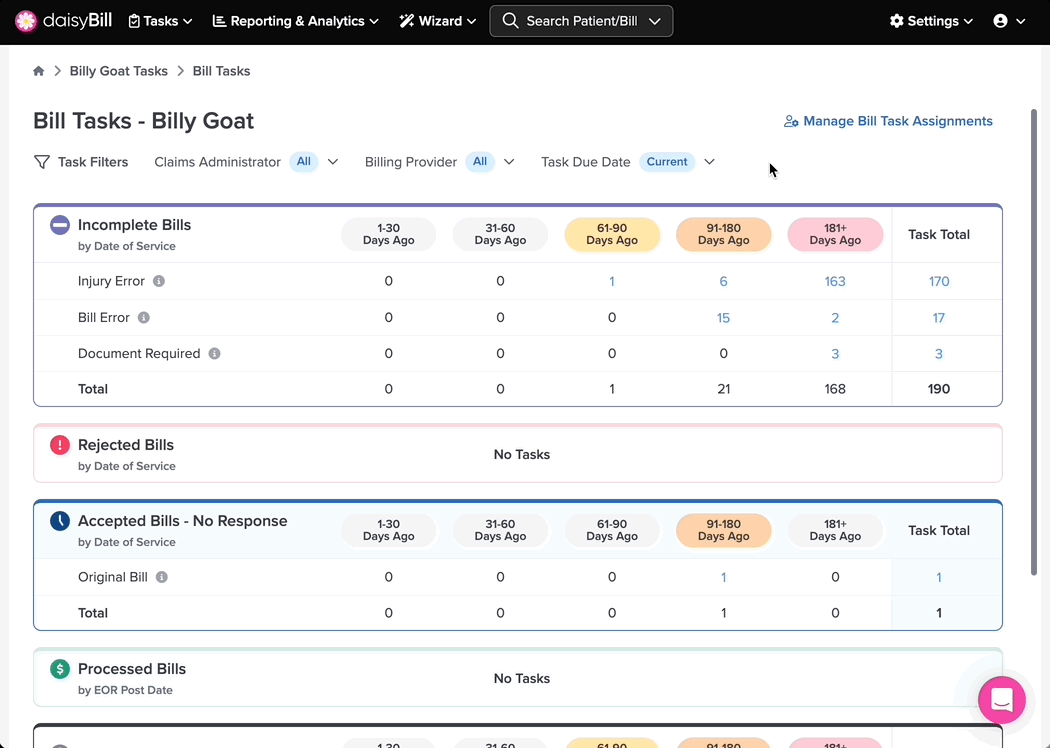This screenshot has height=748, width=1050.
Task: Go to home via breadcrumb house icon
Action: 39,71
